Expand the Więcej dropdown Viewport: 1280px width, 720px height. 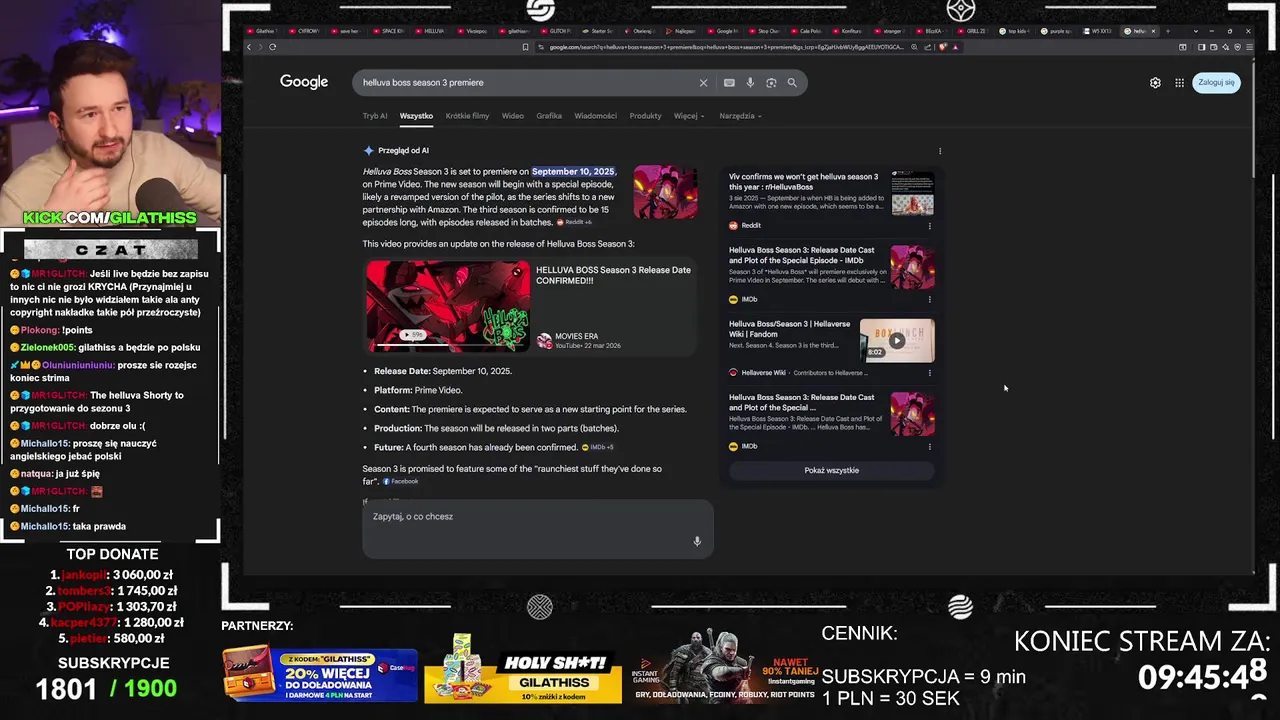689,116
